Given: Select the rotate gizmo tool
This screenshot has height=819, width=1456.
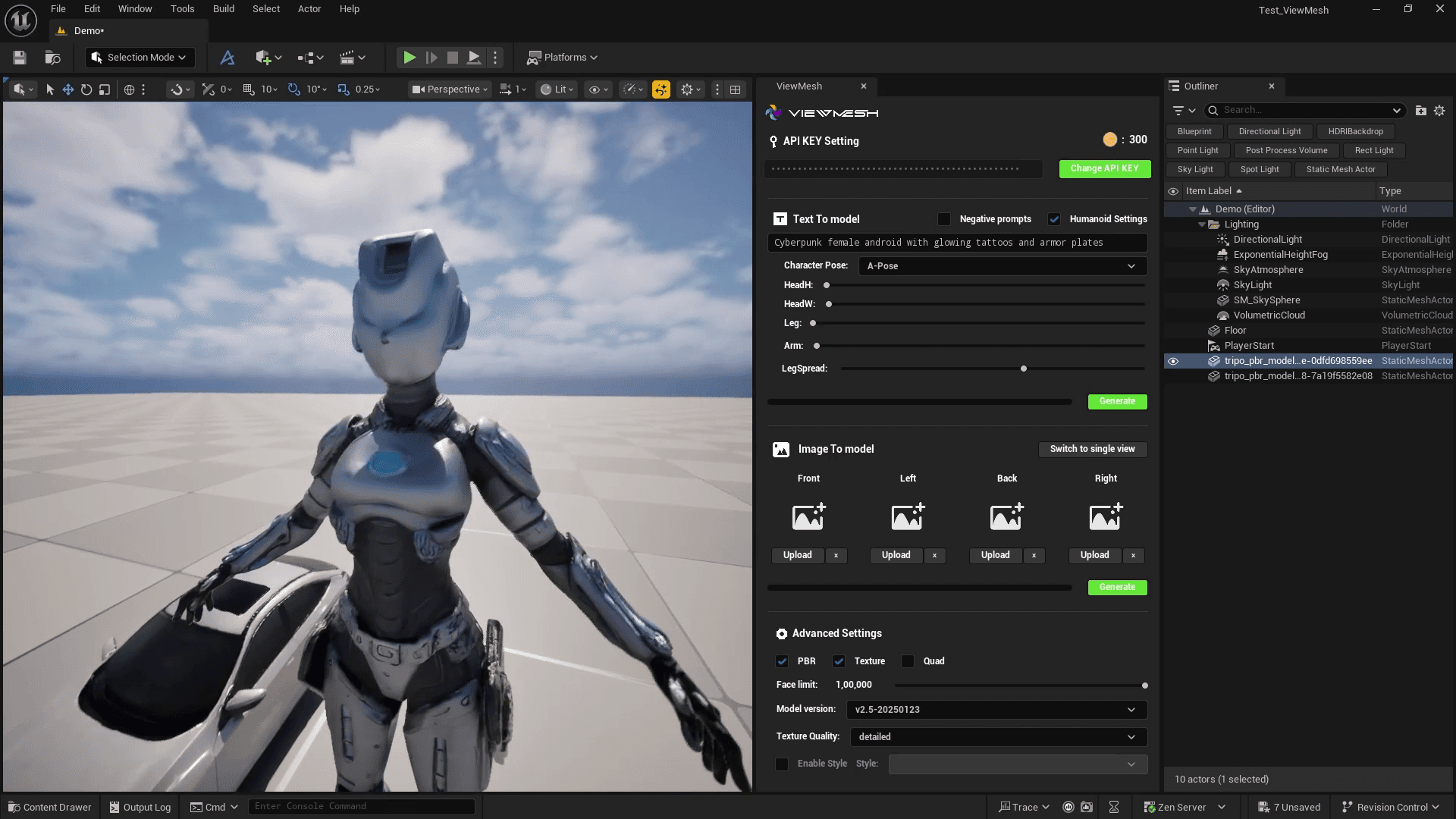Looking at the screenshot, I should [86, 89].
